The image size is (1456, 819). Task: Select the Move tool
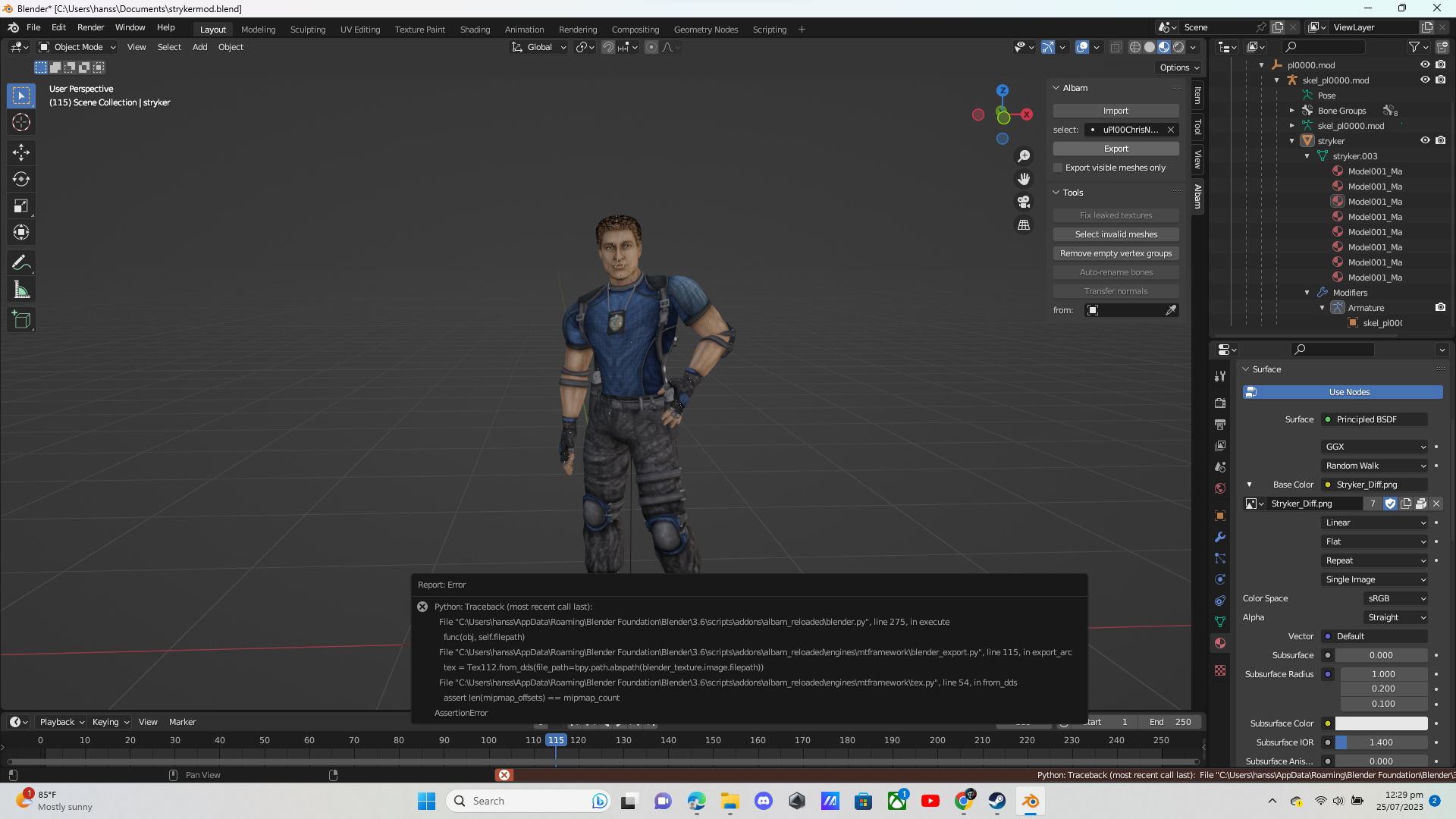point(21,152)
